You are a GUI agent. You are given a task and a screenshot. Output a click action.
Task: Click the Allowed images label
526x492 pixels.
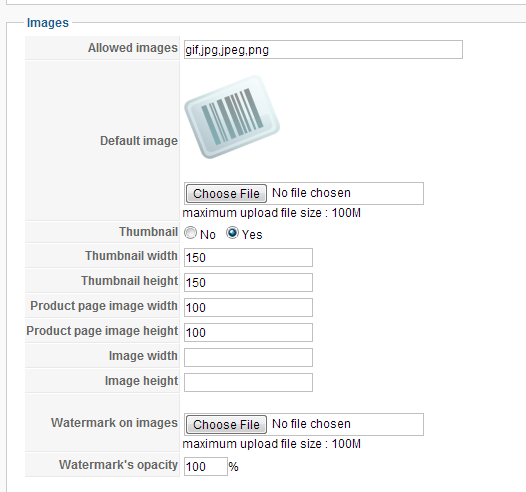click(x=133, y=48)
